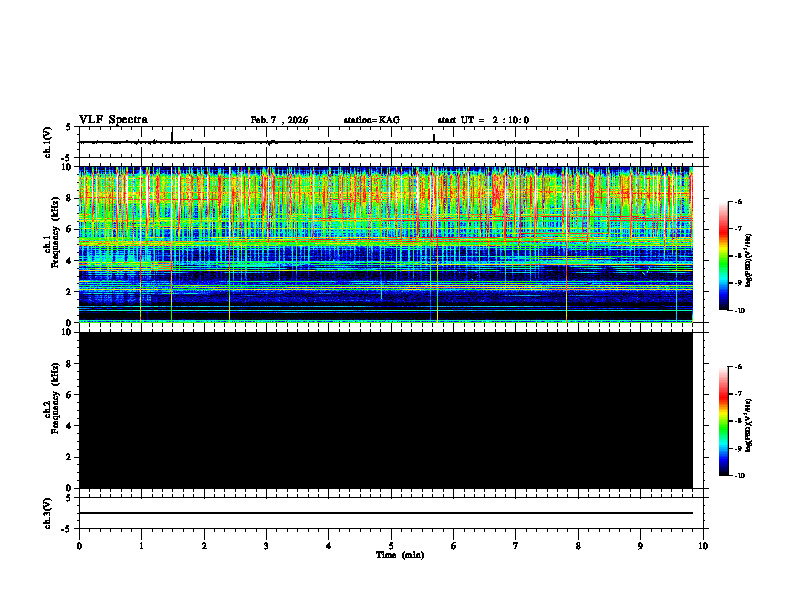Click time axis tick label "1"
Viewport: 792px width, 612px height.
point(141,546)
